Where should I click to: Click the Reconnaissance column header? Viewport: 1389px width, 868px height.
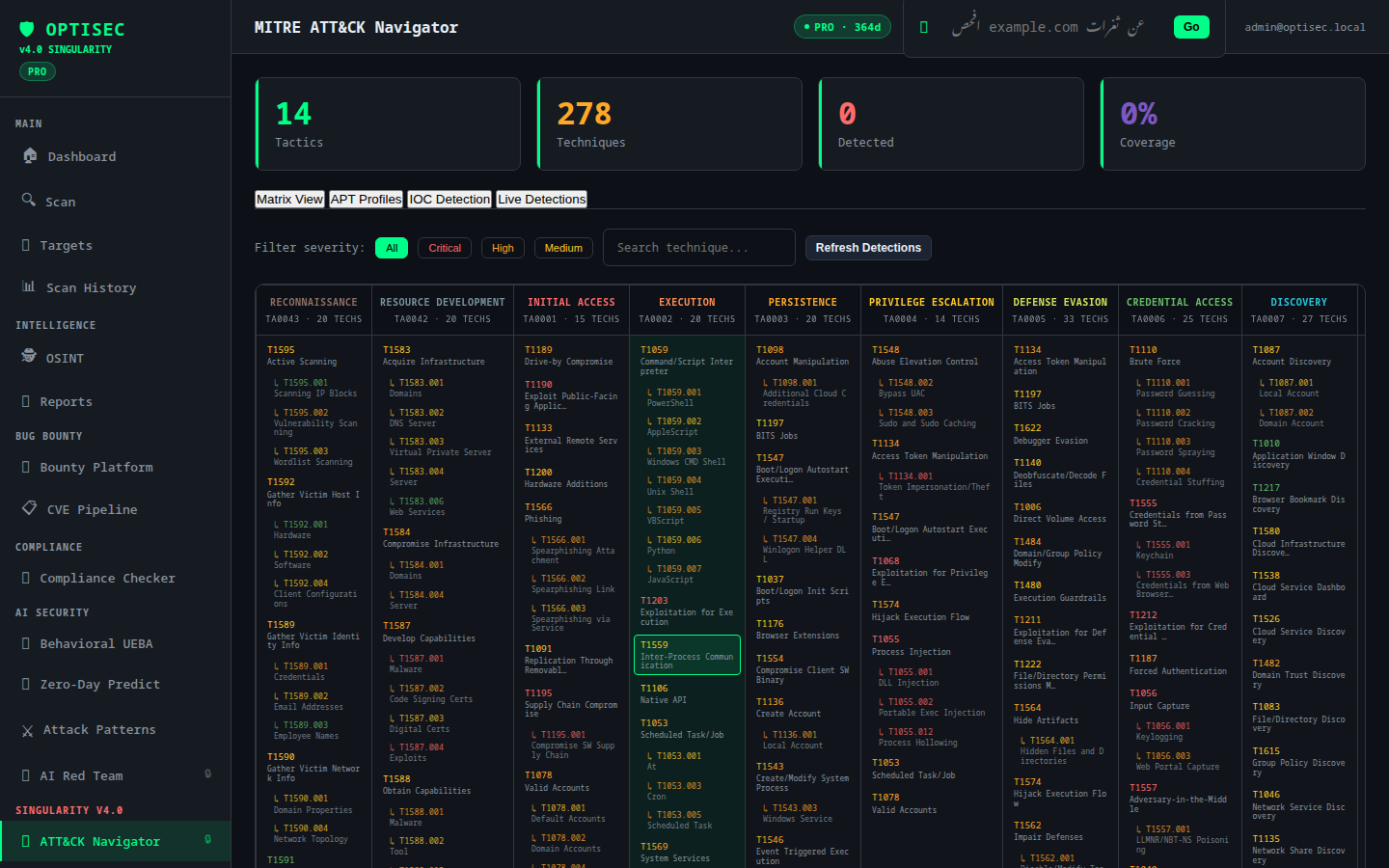tap(313, 311)
